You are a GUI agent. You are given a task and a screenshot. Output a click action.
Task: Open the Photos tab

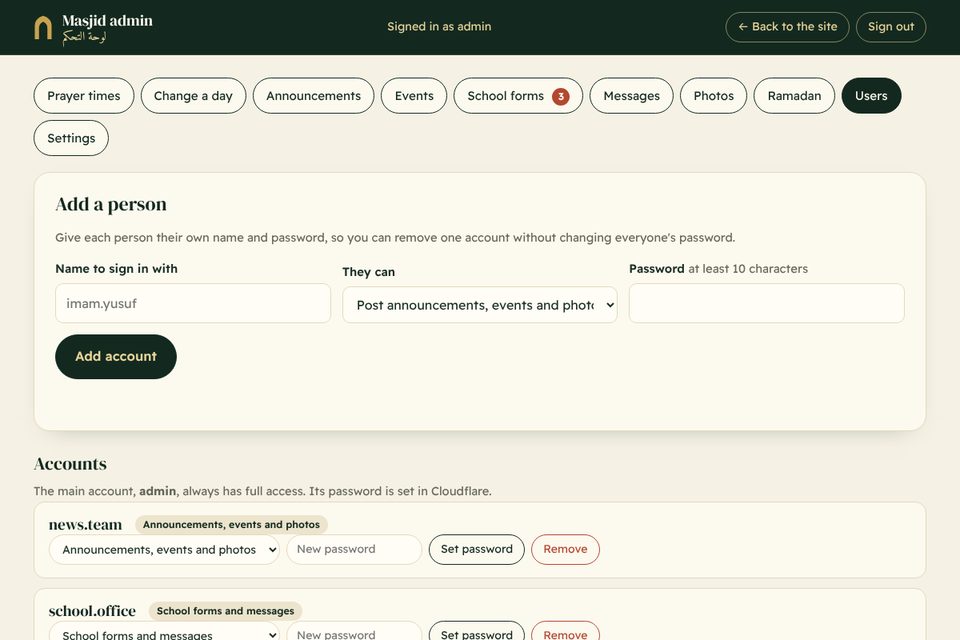point(713,96)
